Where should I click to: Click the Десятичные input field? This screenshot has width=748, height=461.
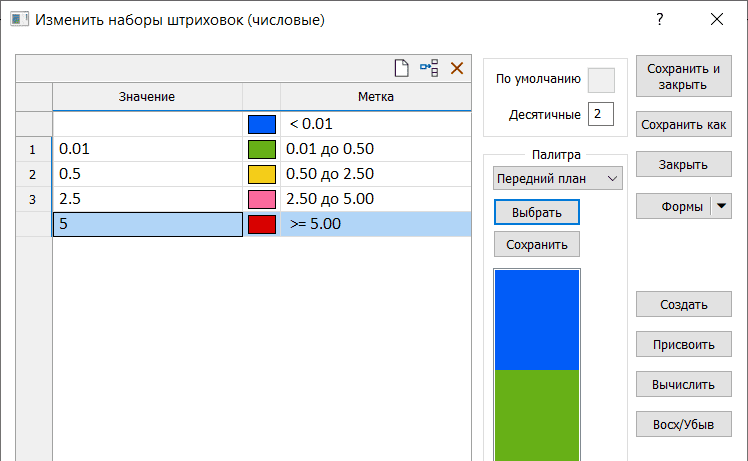point(601,114)
